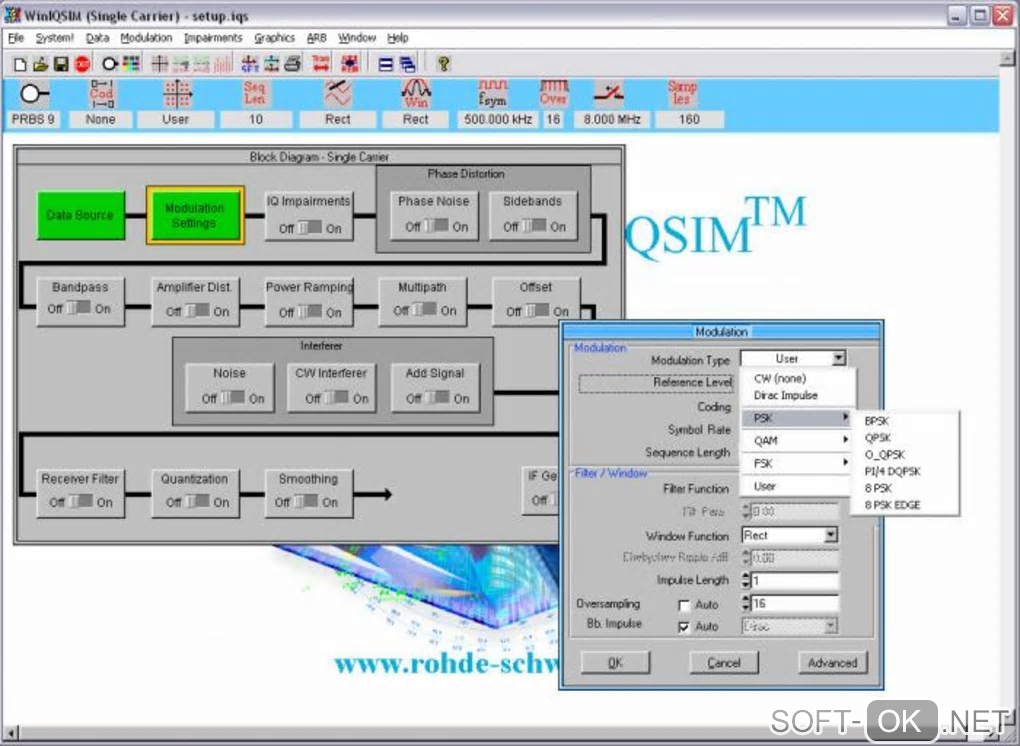The width and height of the screenshot is (1020, 746).
Task: Click the IQ grid toolbar icon next to the colored grid
Action: 159,64
